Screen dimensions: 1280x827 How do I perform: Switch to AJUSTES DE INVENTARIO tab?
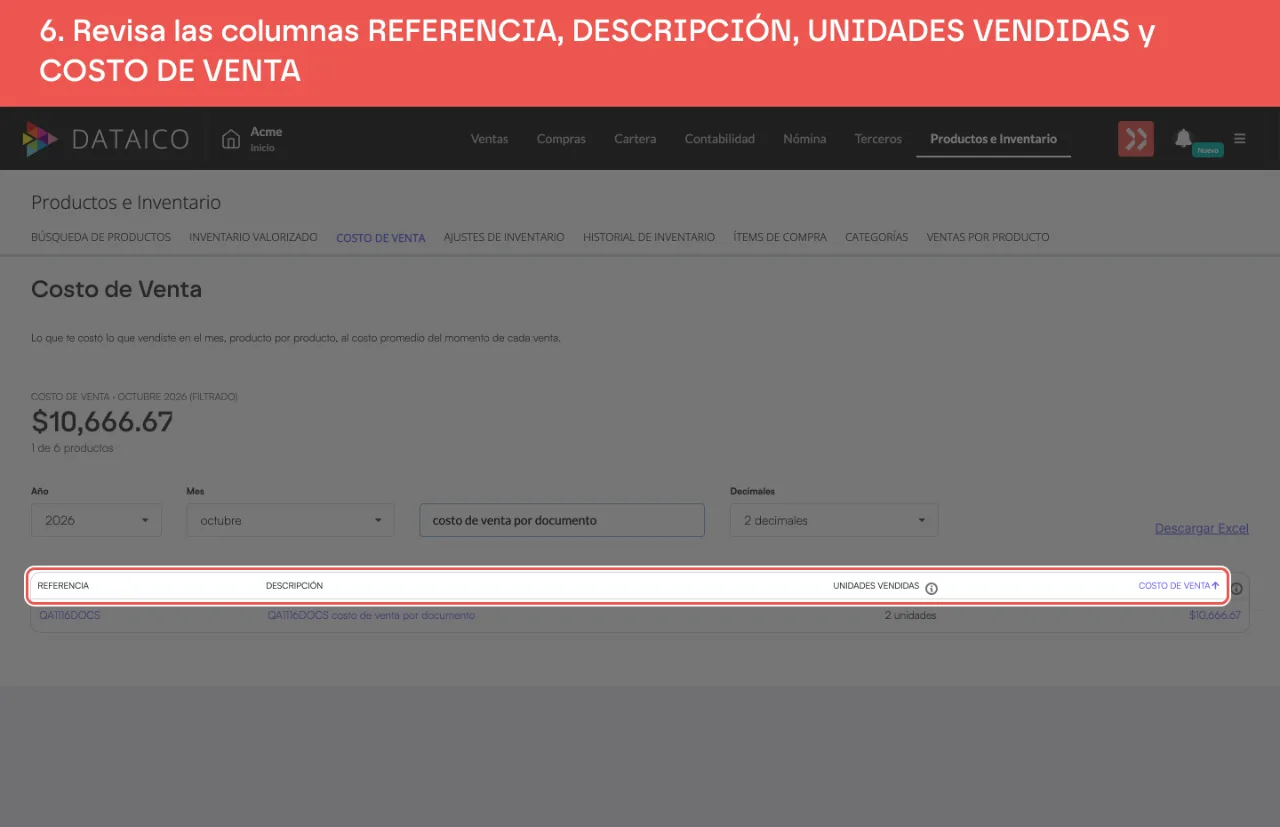tap(504, 237)
